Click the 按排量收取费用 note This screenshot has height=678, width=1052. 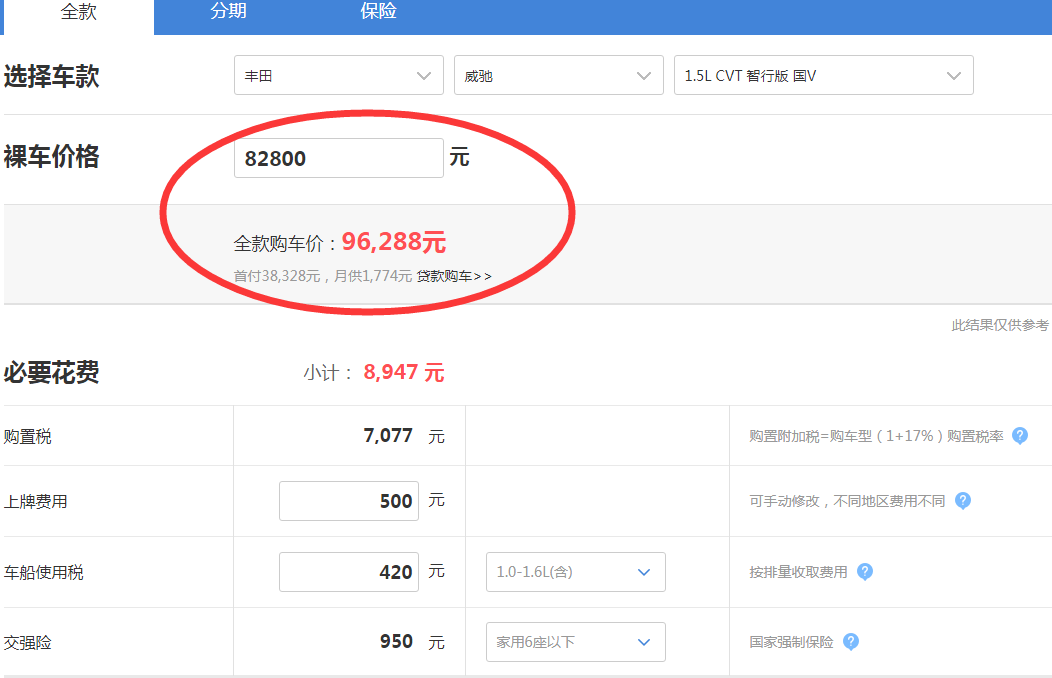pyautogui.click(x=798, y=572)
